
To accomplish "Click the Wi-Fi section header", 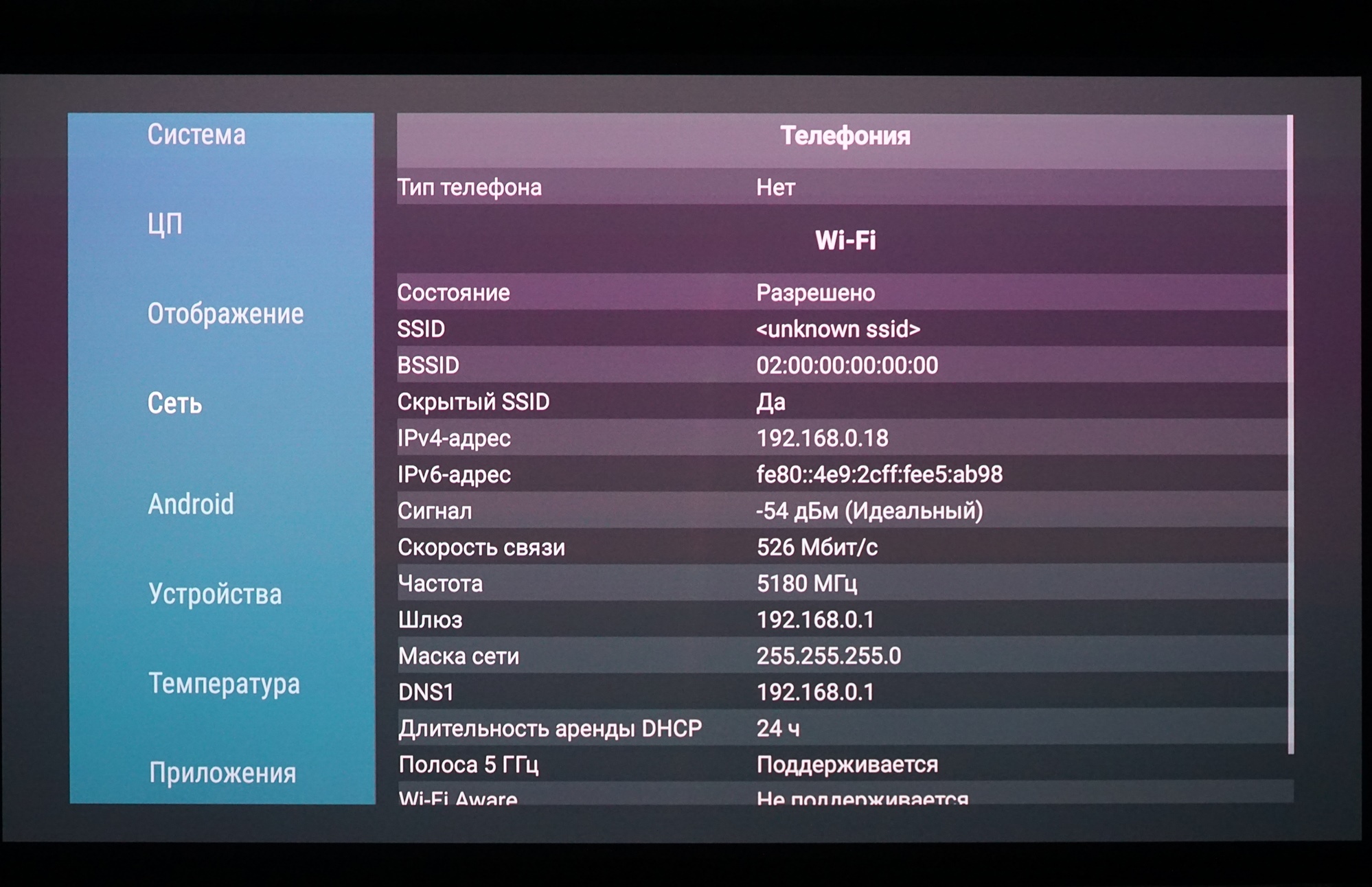I will click(x=845, y=240).
